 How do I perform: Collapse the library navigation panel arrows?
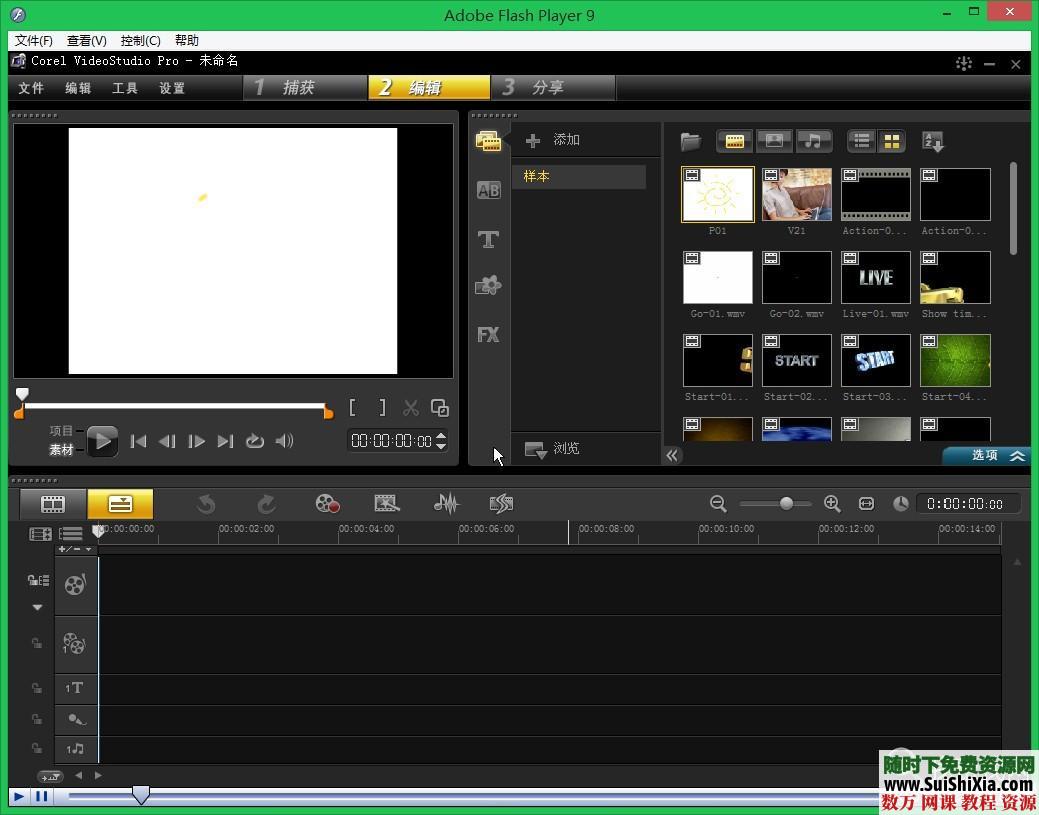[672, 455]
